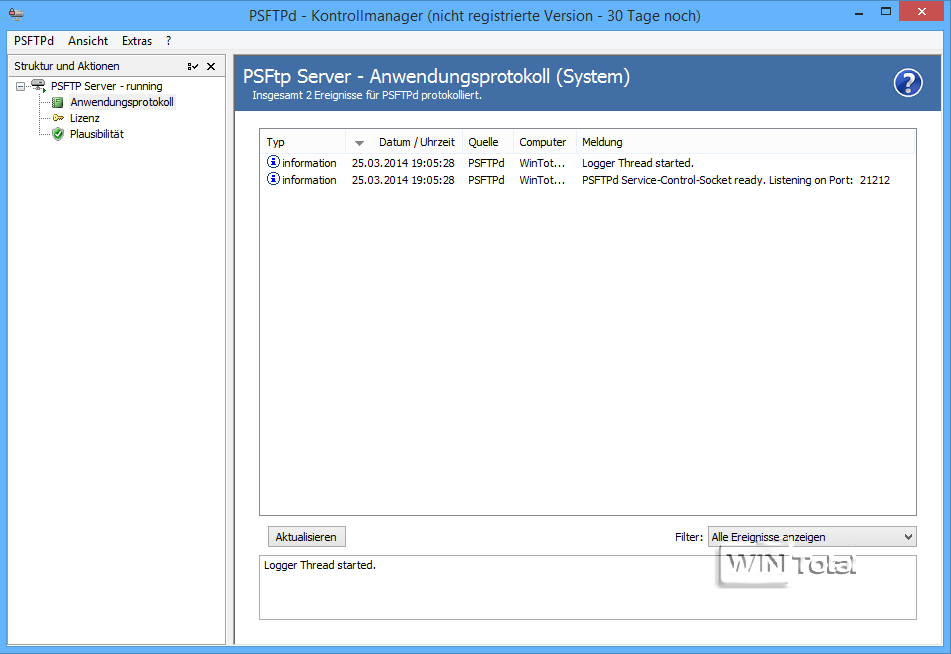Open the Filter dropdown Alle Ereignisse anzeigen

tap(812, 537)
